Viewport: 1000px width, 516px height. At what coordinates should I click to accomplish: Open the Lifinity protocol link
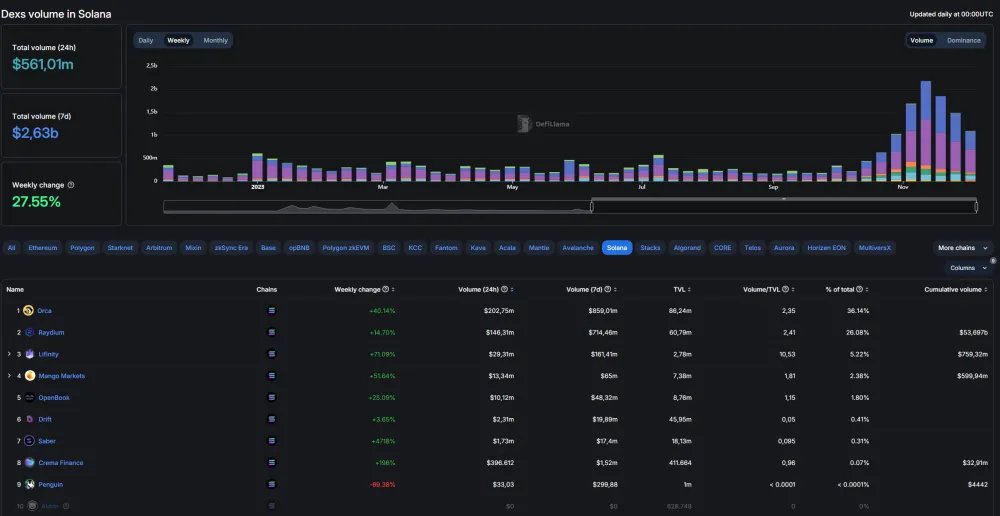click(48, 354)
